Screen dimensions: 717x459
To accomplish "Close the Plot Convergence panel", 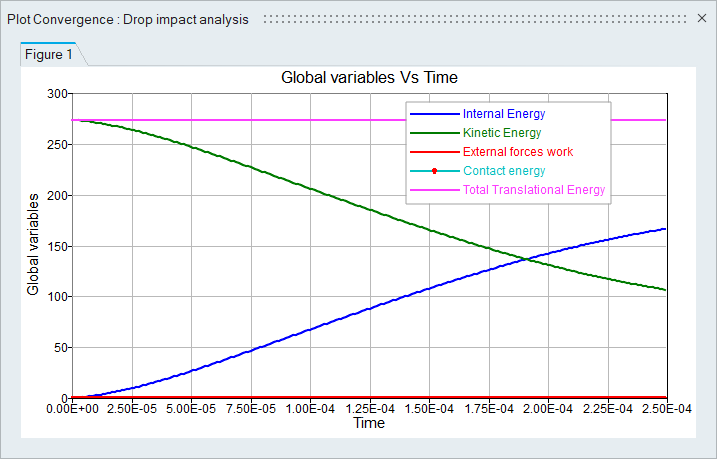I will [x=702, y=19].
